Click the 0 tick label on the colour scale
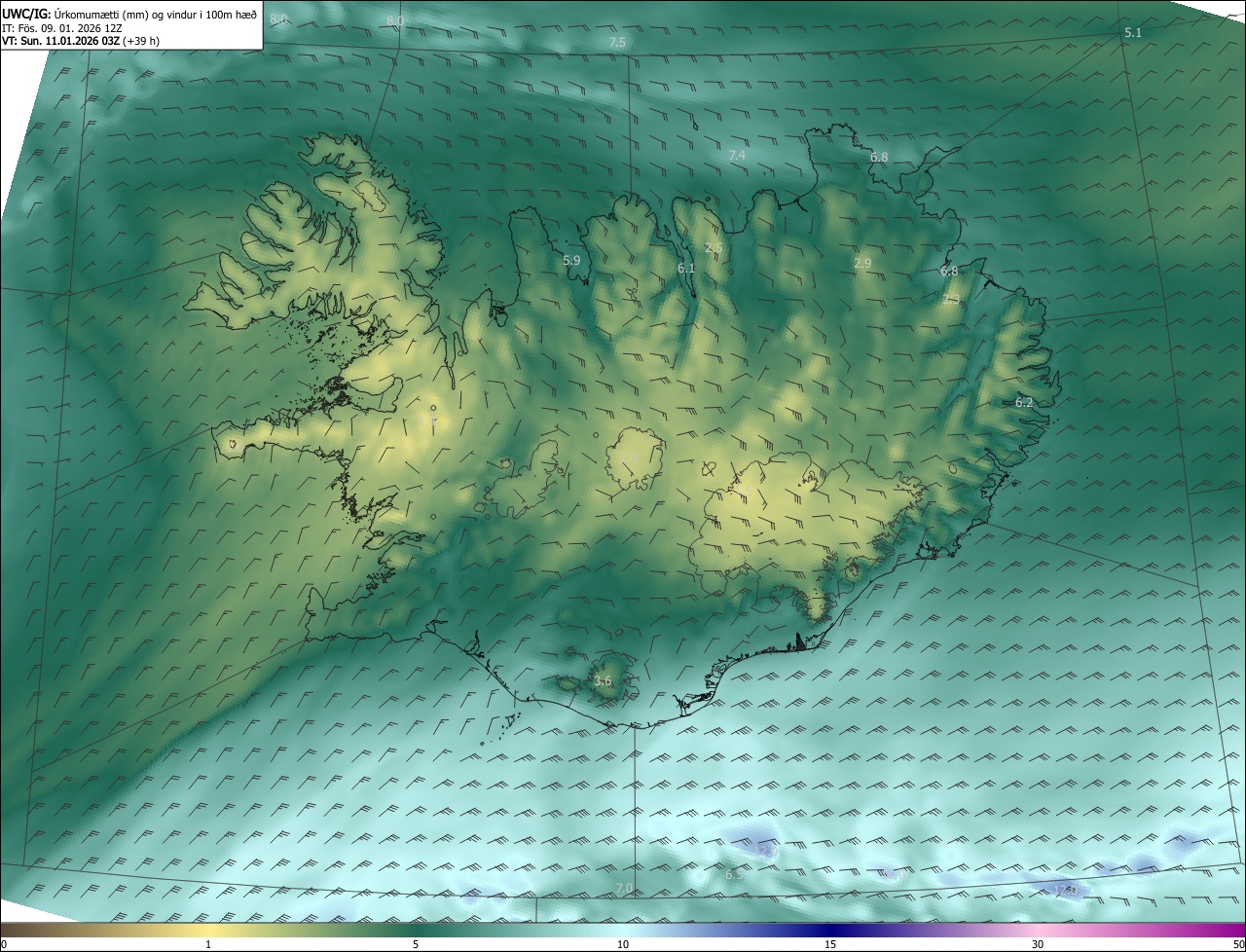This screenshot has height=952, width=1246. [4, 944]
